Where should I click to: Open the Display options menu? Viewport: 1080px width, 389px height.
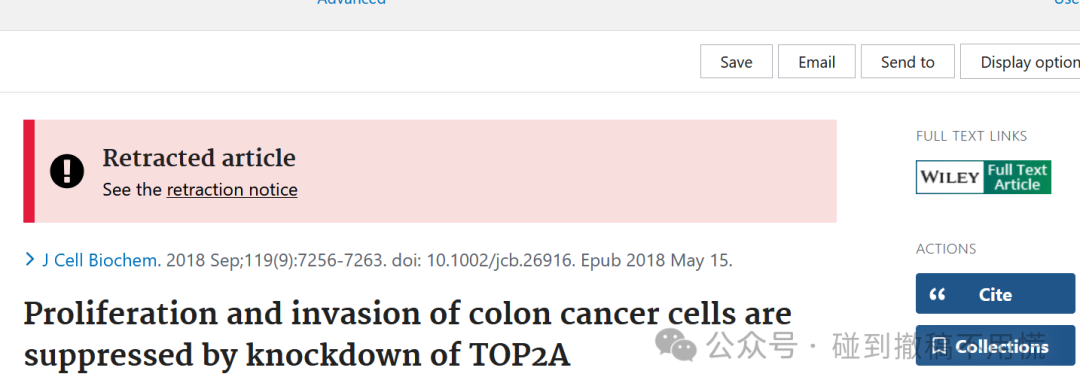1020,62
